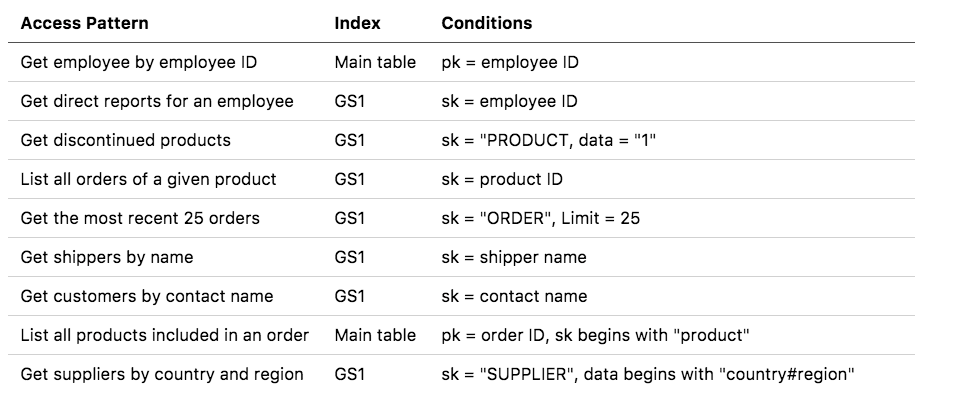
Task: Click 'Get shippers by name' cell
Action: point(107,257)
